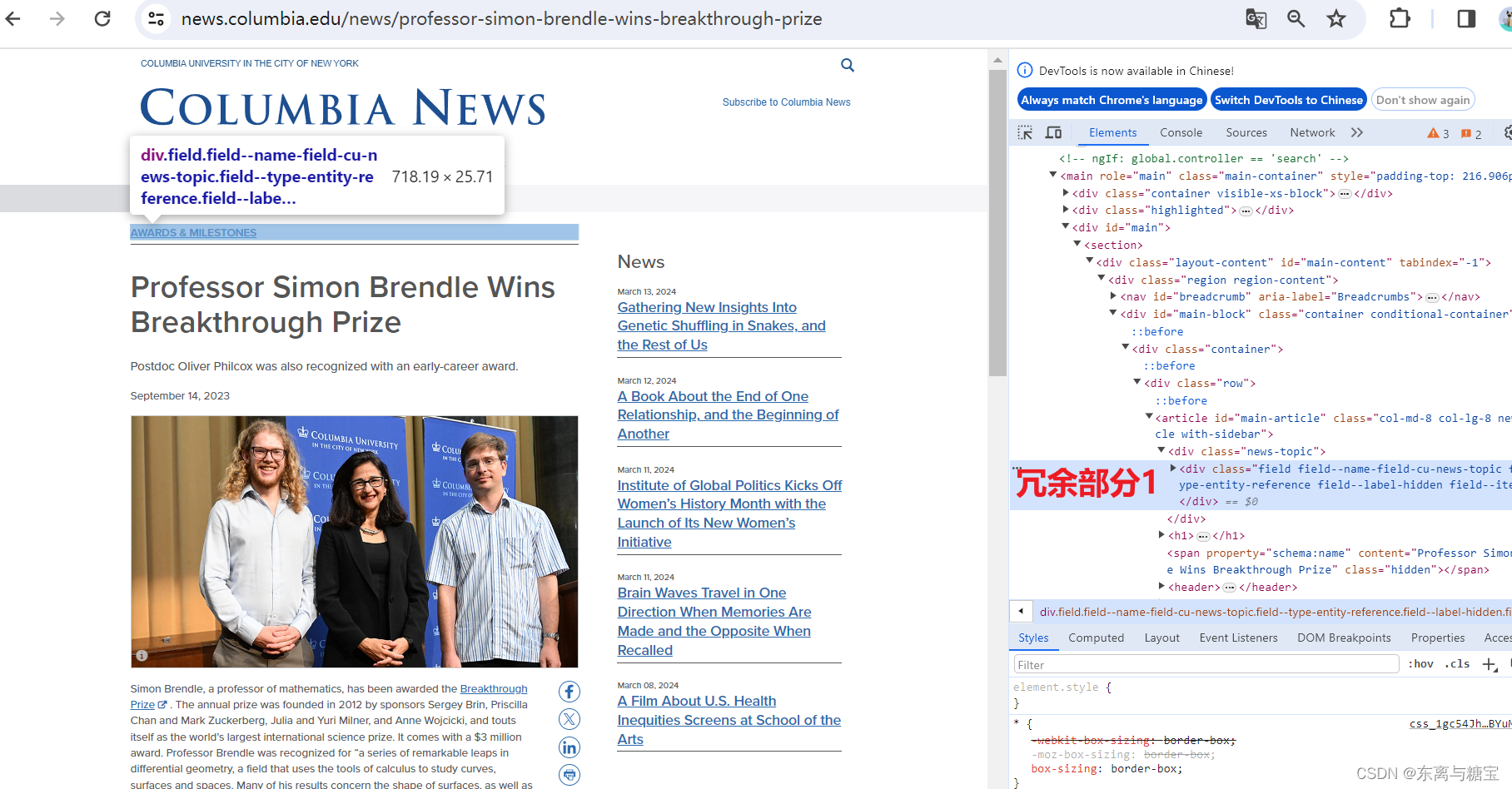
Task: Click the DevTools issues count icon
Action: 1471,133
